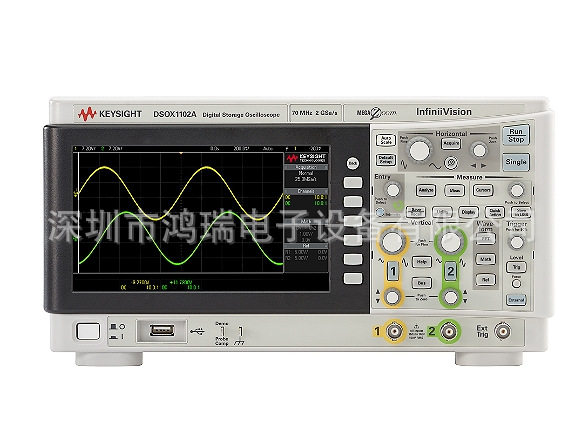The image size is (586, 441).
Task: Tap the right navigation arrow under Horizontal
Action: [x=484, y=165]
